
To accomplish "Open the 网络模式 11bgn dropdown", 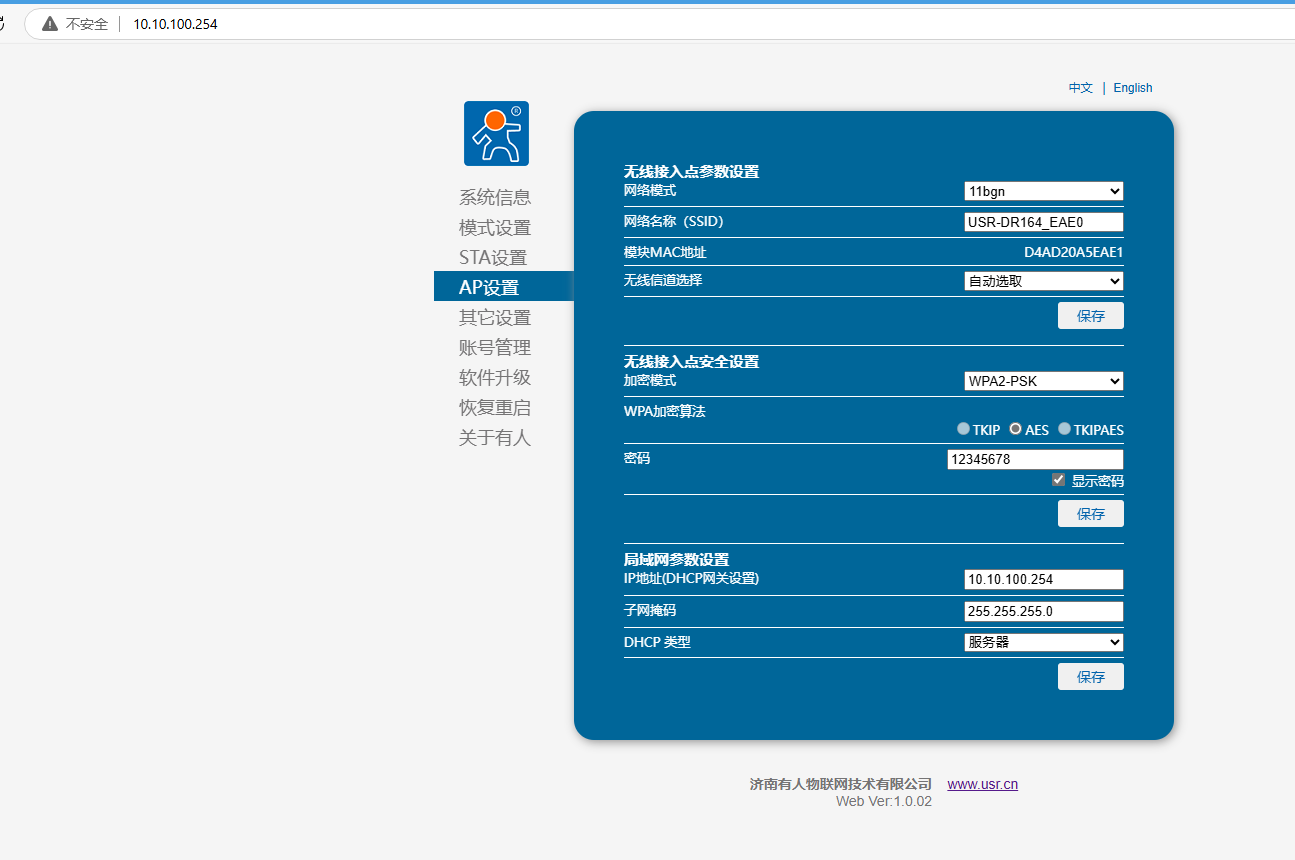I will click(x=1043, y=191).
